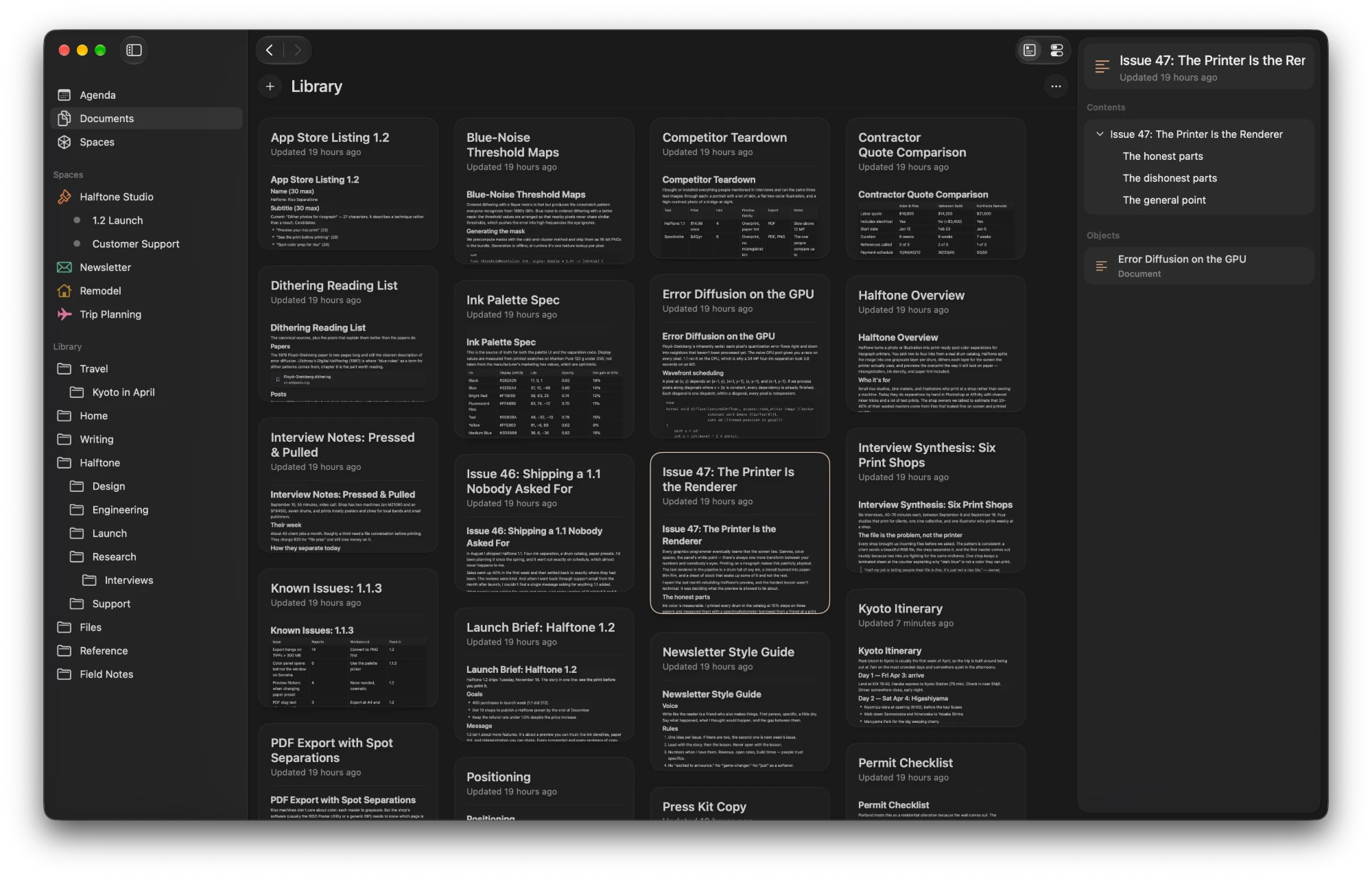Click the Reference folder icon
The height and width of the screenshot is (878, 1372).
click(64, 651)
